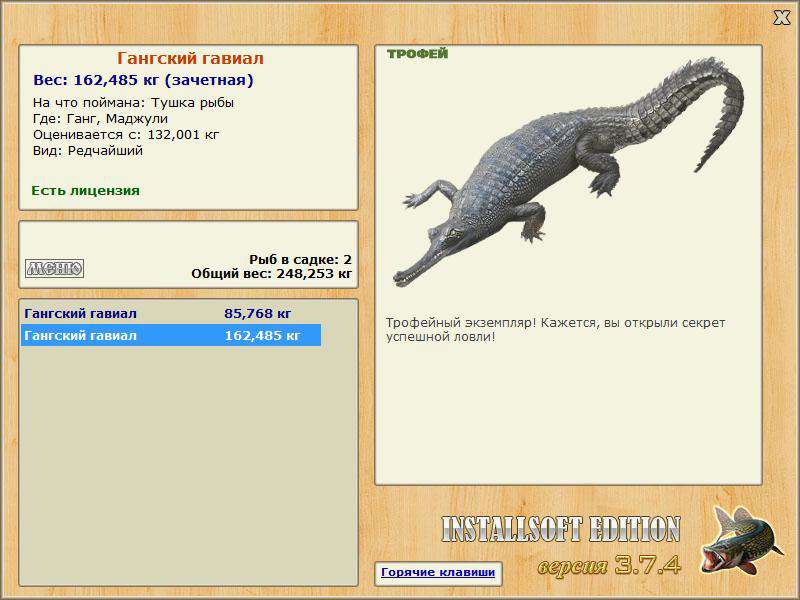Click the Гангский гавиал title heading
800x600 pixels.
coord(190,58)
